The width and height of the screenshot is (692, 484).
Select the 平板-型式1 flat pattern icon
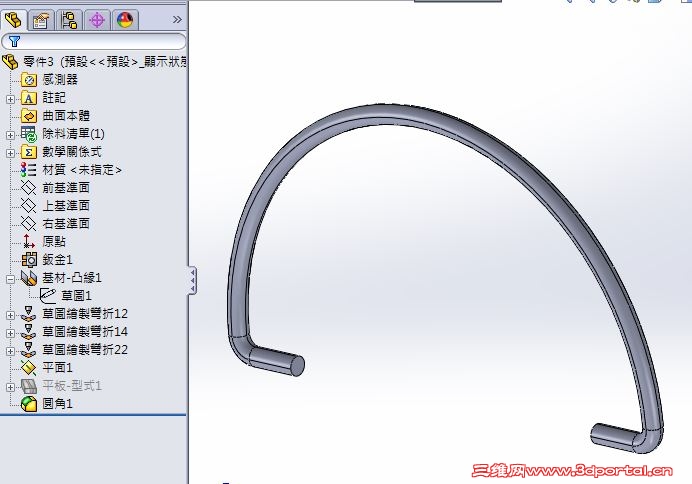click(x=29, y=386)
